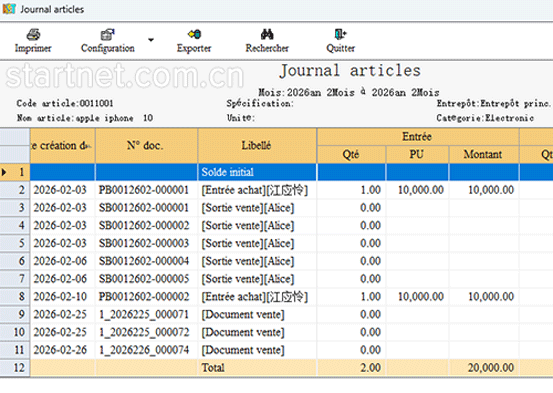This screenshot has height=393, width=553.
Task: Click the Entrée group header
Action: point(418,137)
